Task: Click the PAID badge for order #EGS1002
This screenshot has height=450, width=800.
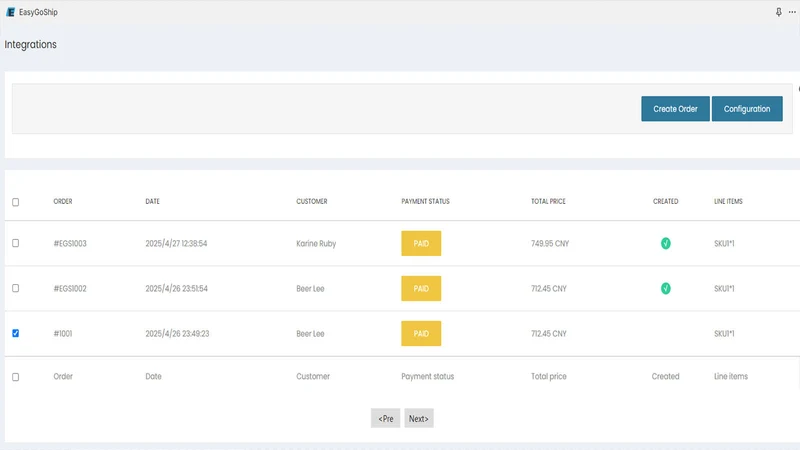Action: [x=421, y=288]
